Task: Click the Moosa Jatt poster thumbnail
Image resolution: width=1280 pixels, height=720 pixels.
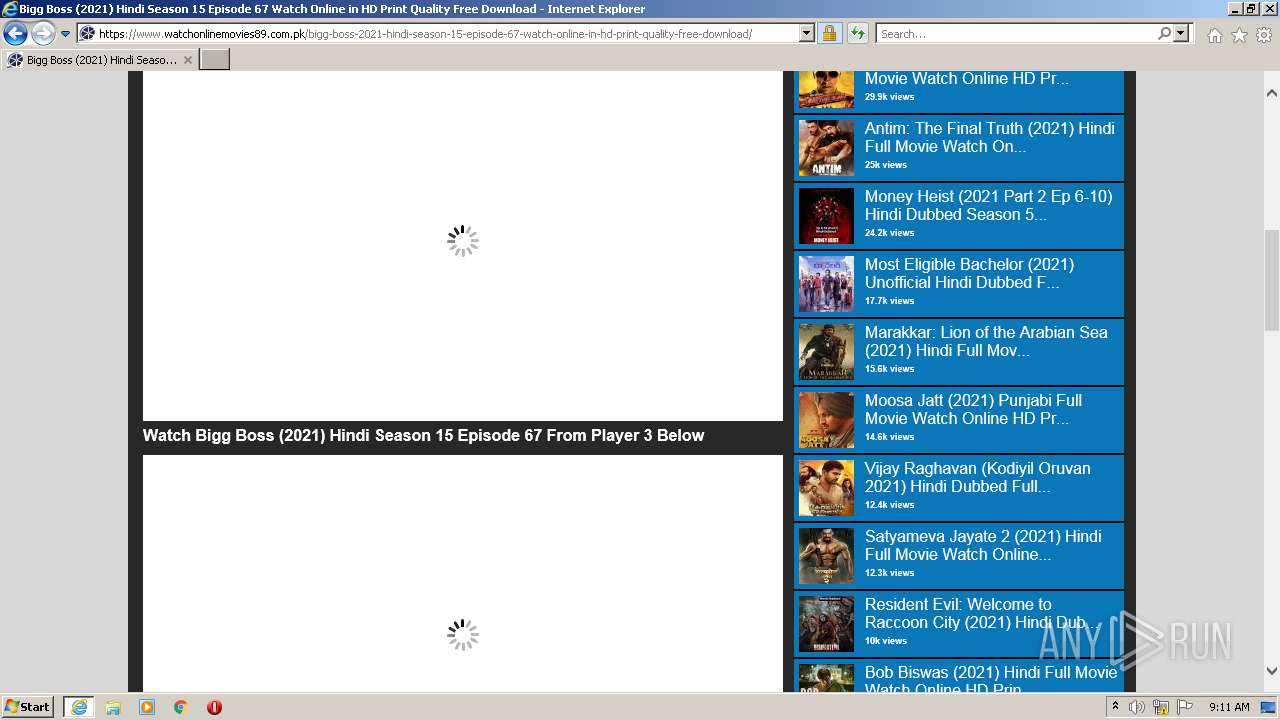Action: point(826,420)
